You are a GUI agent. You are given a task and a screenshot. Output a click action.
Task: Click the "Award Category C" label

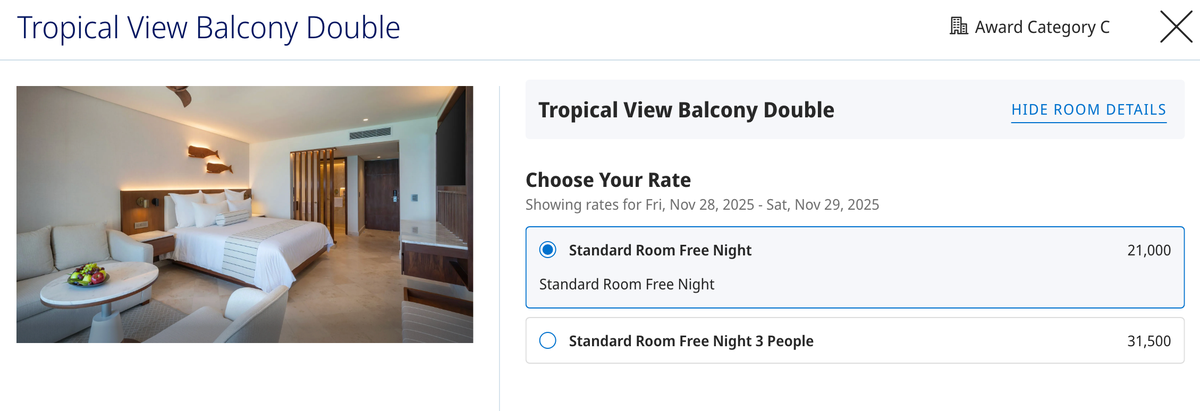1042,27
